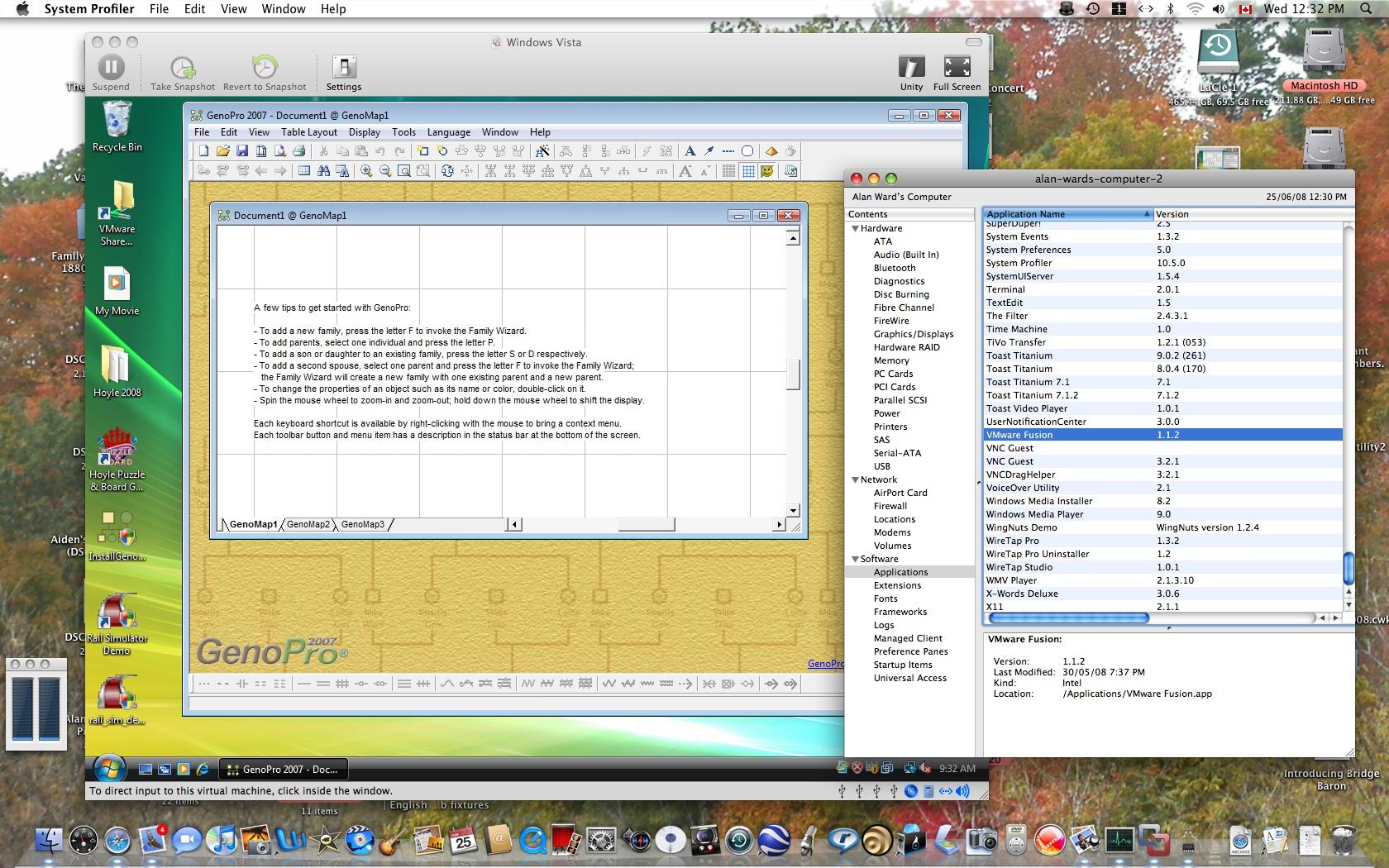
Task: Toggle the grid display in GenoPro toolbar
Action: pyautogui.click(x=748, y=171)
